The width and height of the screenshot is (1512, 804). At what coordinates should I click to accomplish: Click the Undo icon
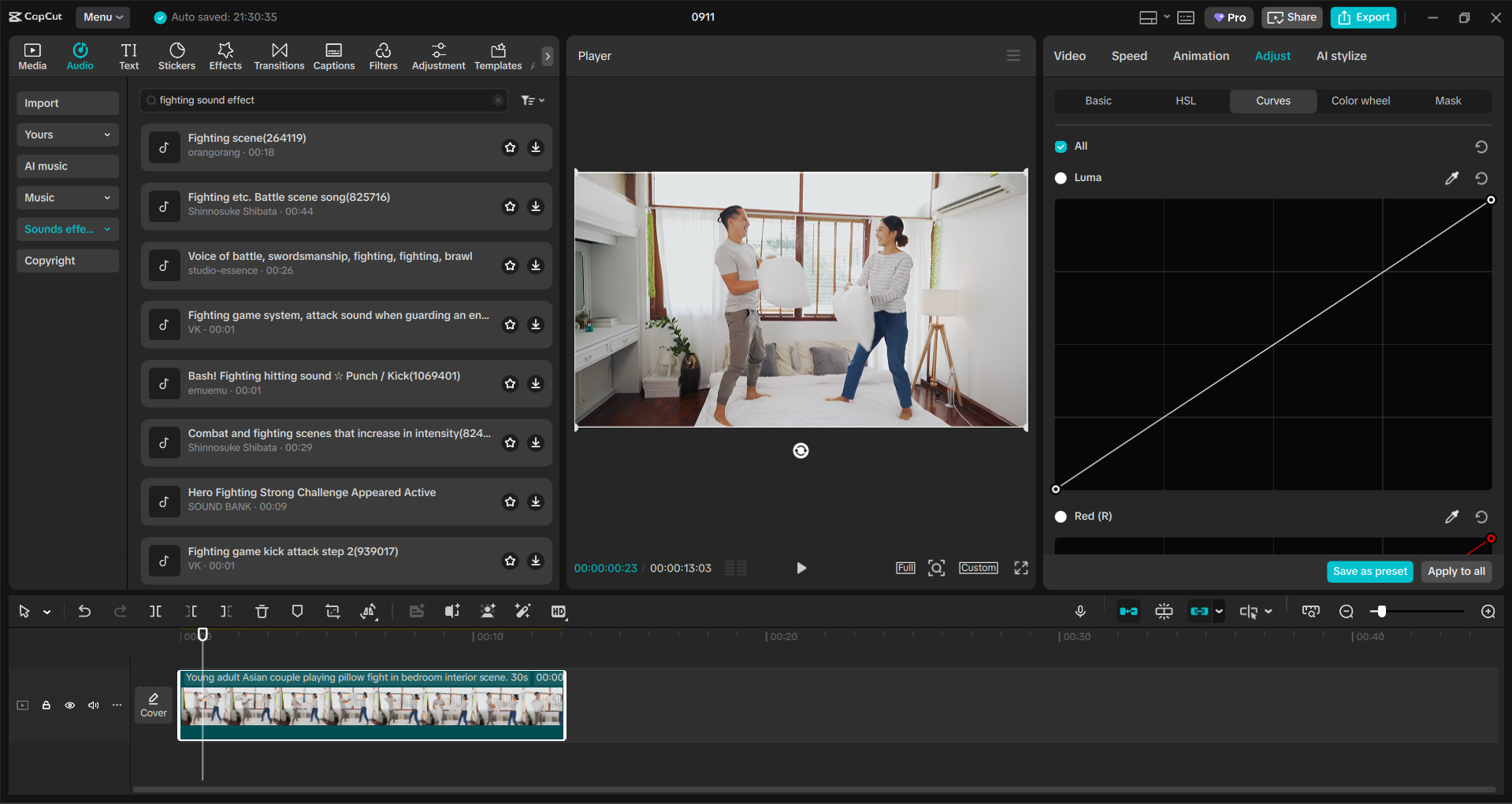pyautogui.click(x=84, y=611)
